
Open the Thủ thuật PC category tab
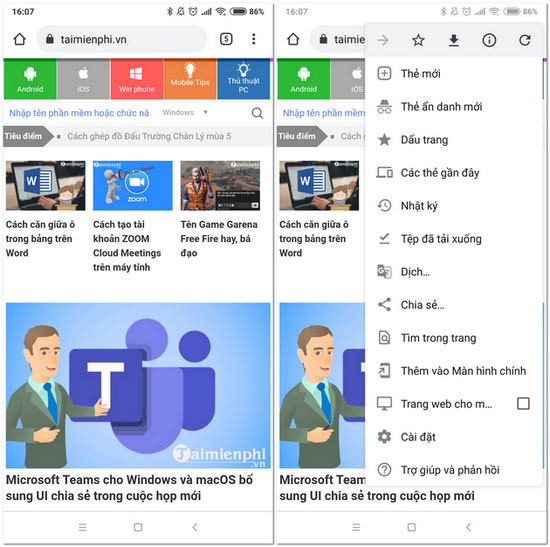pyautogui.click(x=243, y=79)
